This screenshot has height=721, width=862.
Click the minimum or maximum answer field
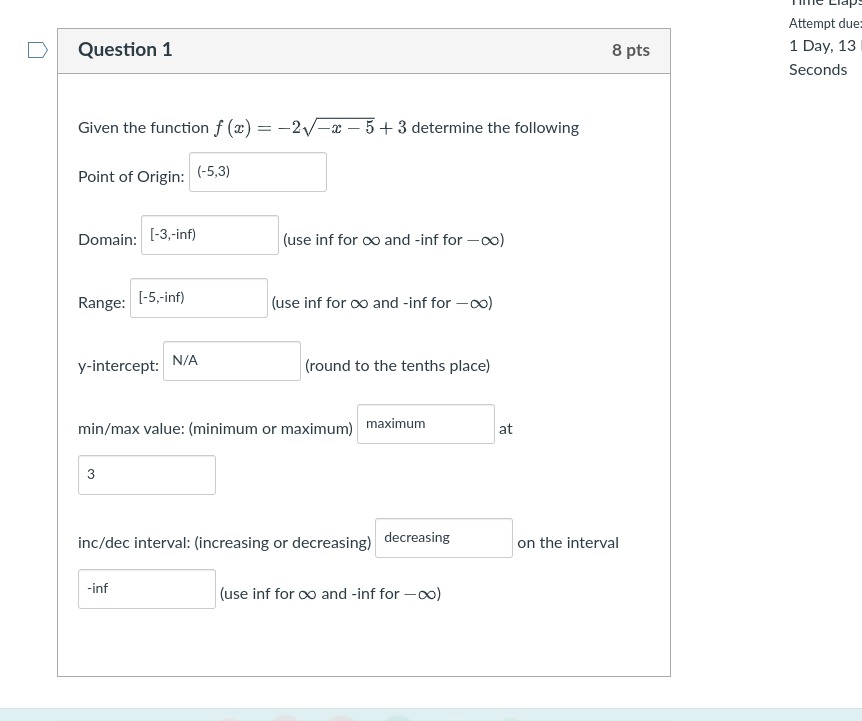[x=426, y=424]
